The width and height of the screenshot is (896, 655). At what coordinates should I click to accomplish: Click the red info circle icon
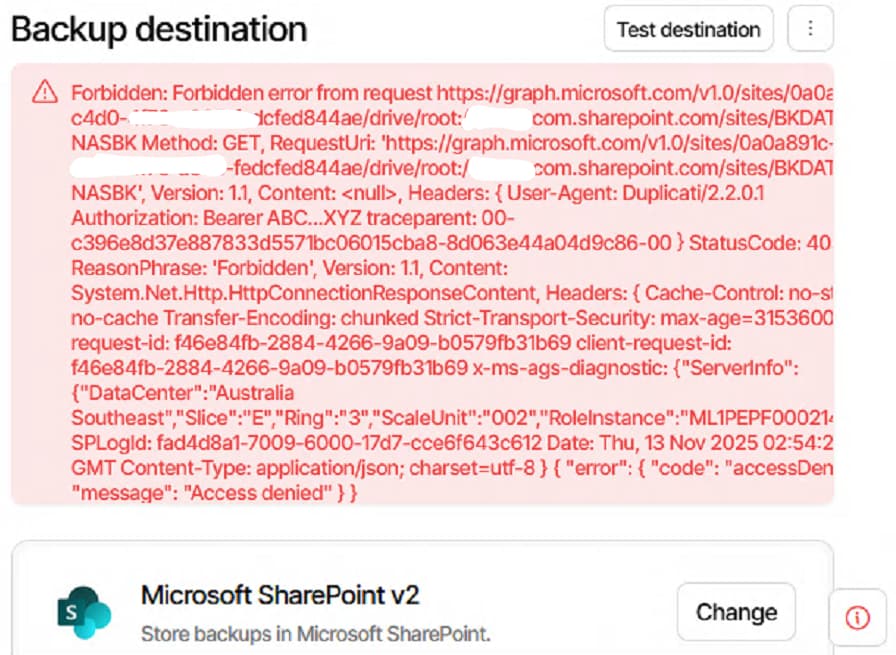[x=857, y=618]
